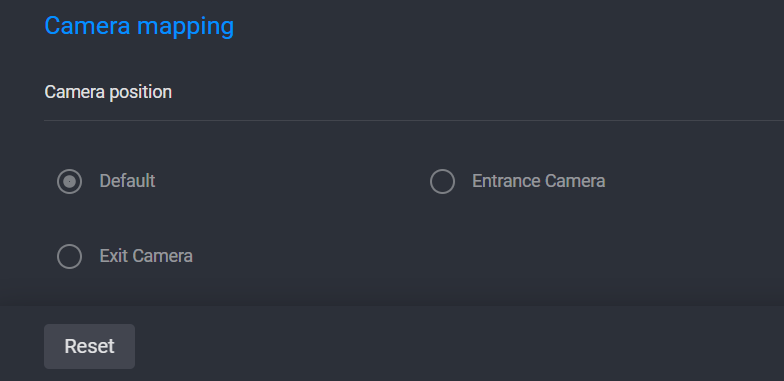Image resolution: width=784 pixels, height=381 pixels.
Task: Reset camera mapping settings
Action: coord(90,346)
